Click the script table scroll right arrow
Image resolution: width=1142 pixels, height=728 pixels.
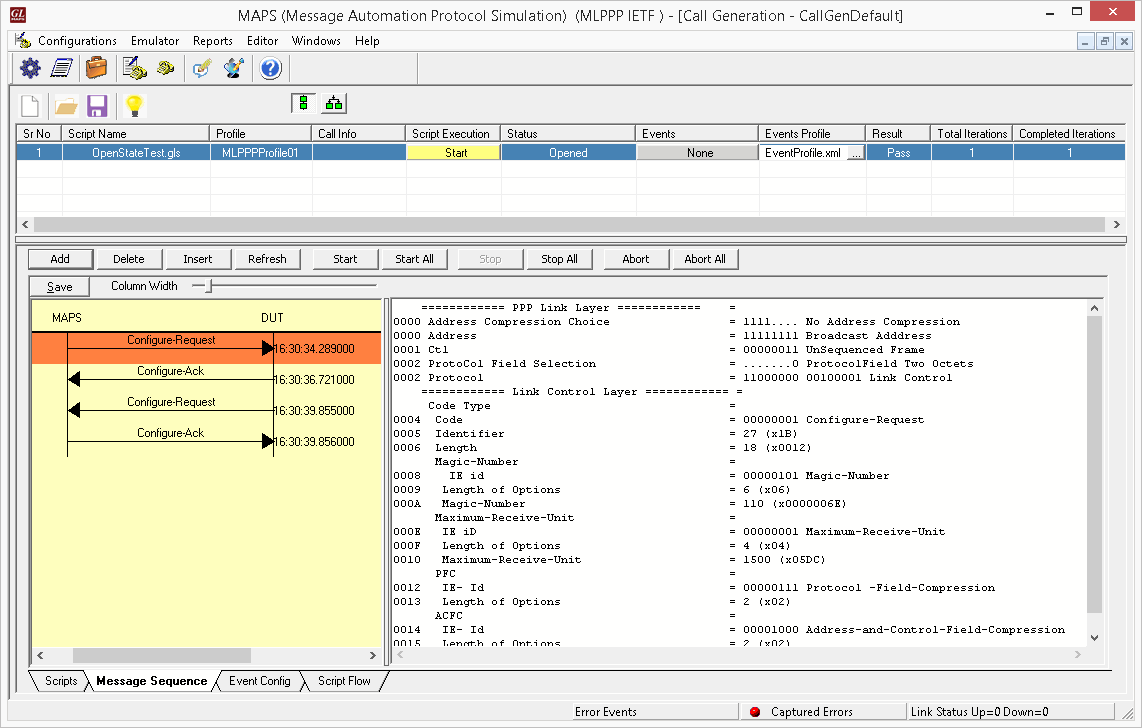1117,224
